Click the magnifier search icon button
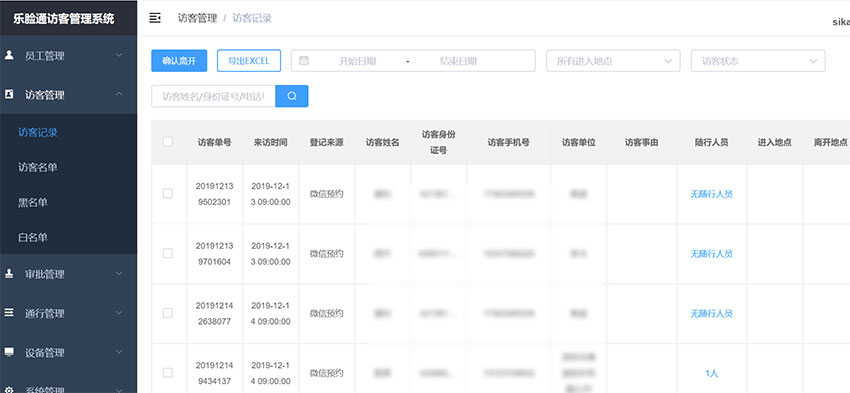The width and height of the screenshot is (850, 393). (x=292, y=96)
